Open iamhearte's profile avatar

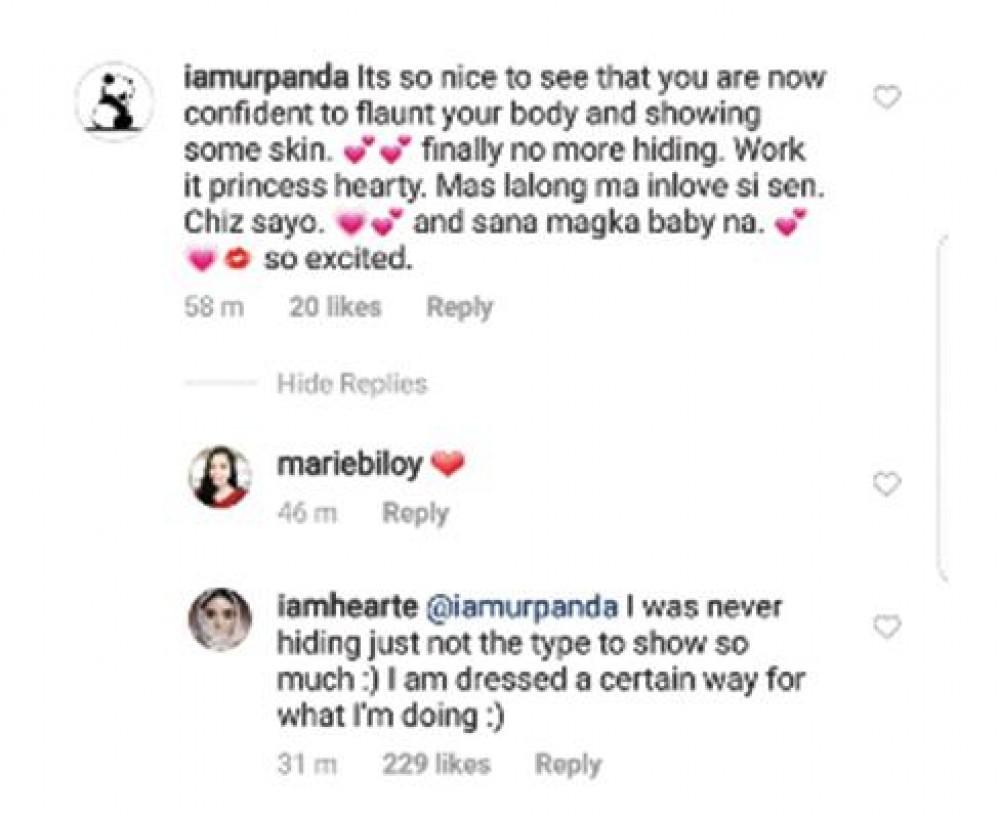[219, 619]
